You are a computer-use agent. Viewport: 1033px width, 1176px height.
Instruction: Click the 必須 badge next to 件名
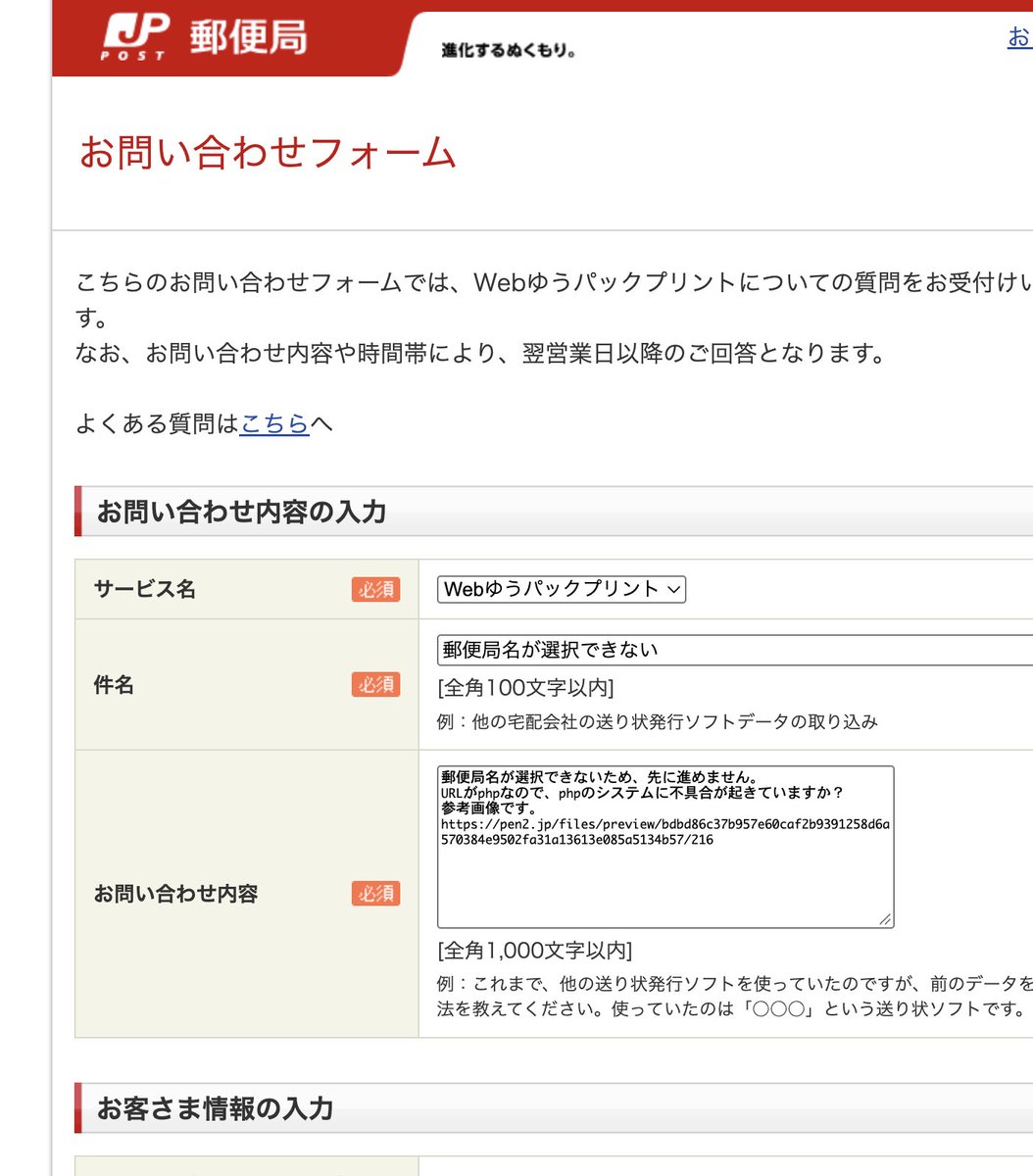376,684
